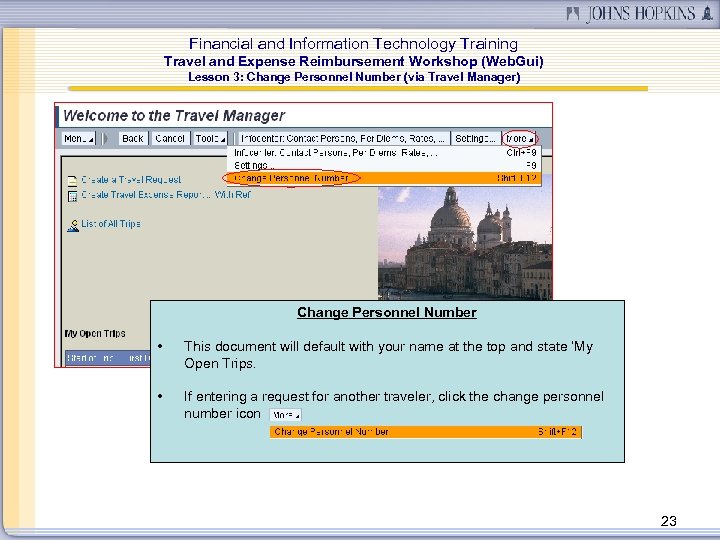Click the small More button image in instructions
This screenshot has height=540, width=720.
click(x=285, y=415)
